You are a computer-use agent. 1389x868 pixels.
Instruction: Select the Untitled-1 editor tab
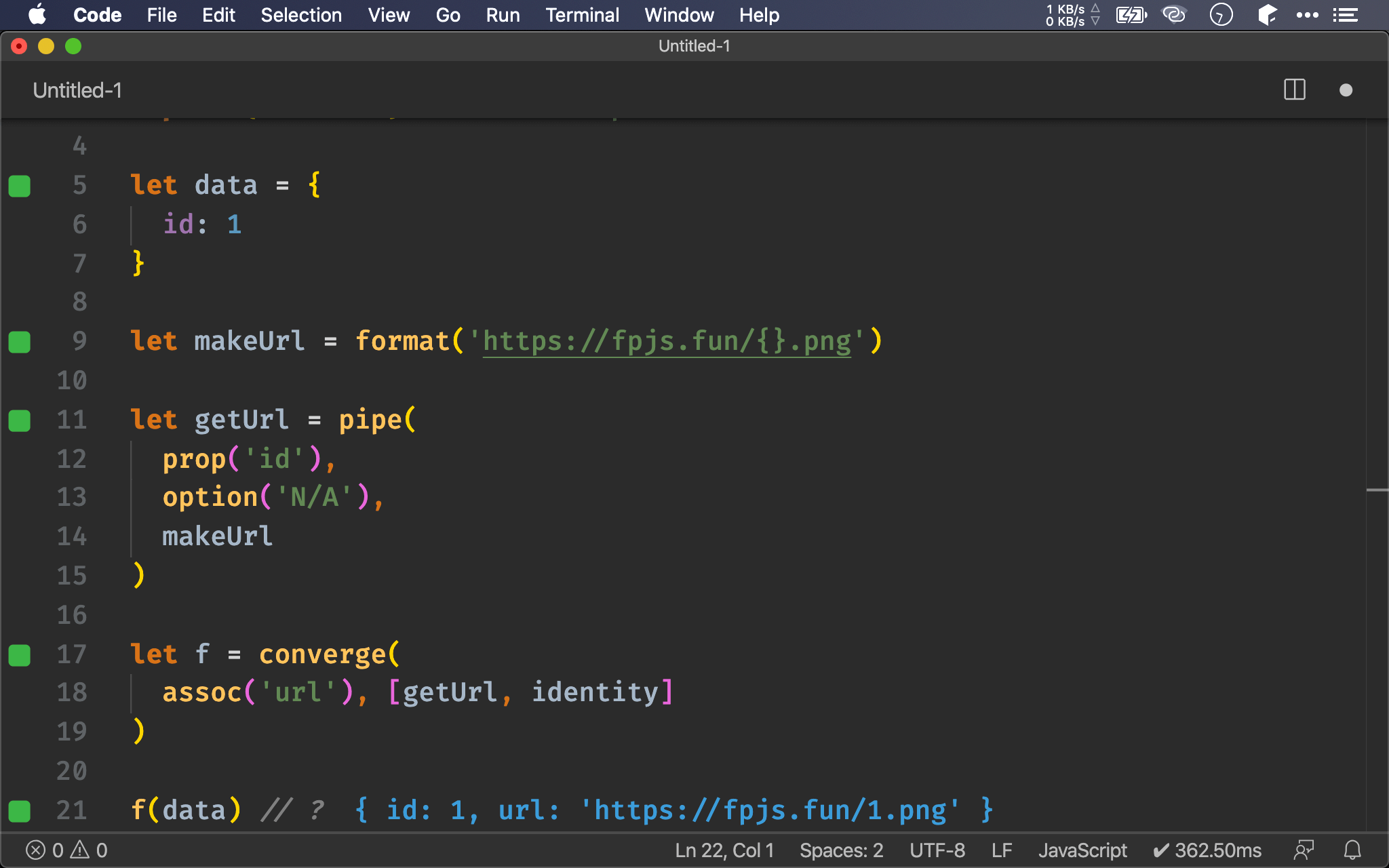point(77,90)
